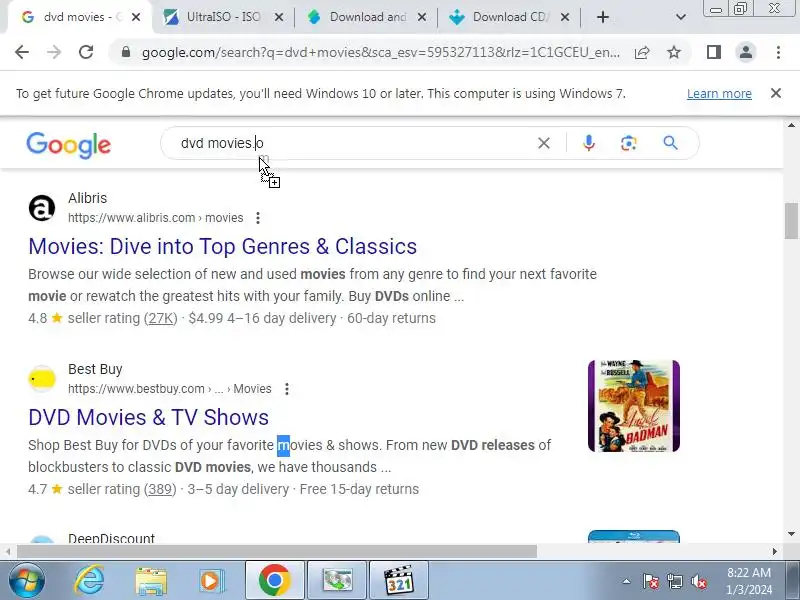The width and height of the screenshot is (800, 600).
Task: Expand the tab search dropdown arrow
Action: pos(680,17)
